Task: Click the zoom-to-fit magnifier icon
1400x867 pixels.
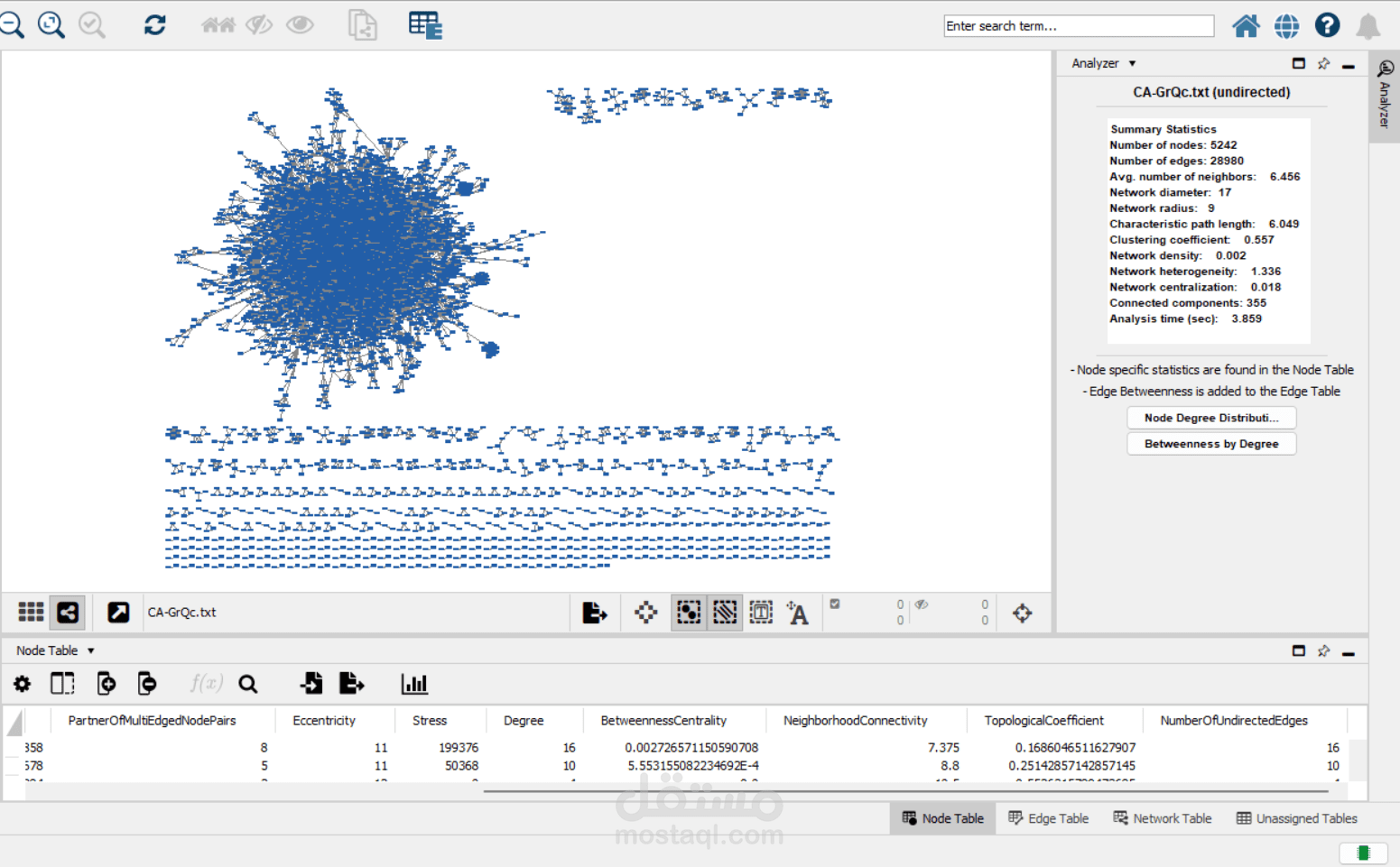Action: [x=51, y=24]
